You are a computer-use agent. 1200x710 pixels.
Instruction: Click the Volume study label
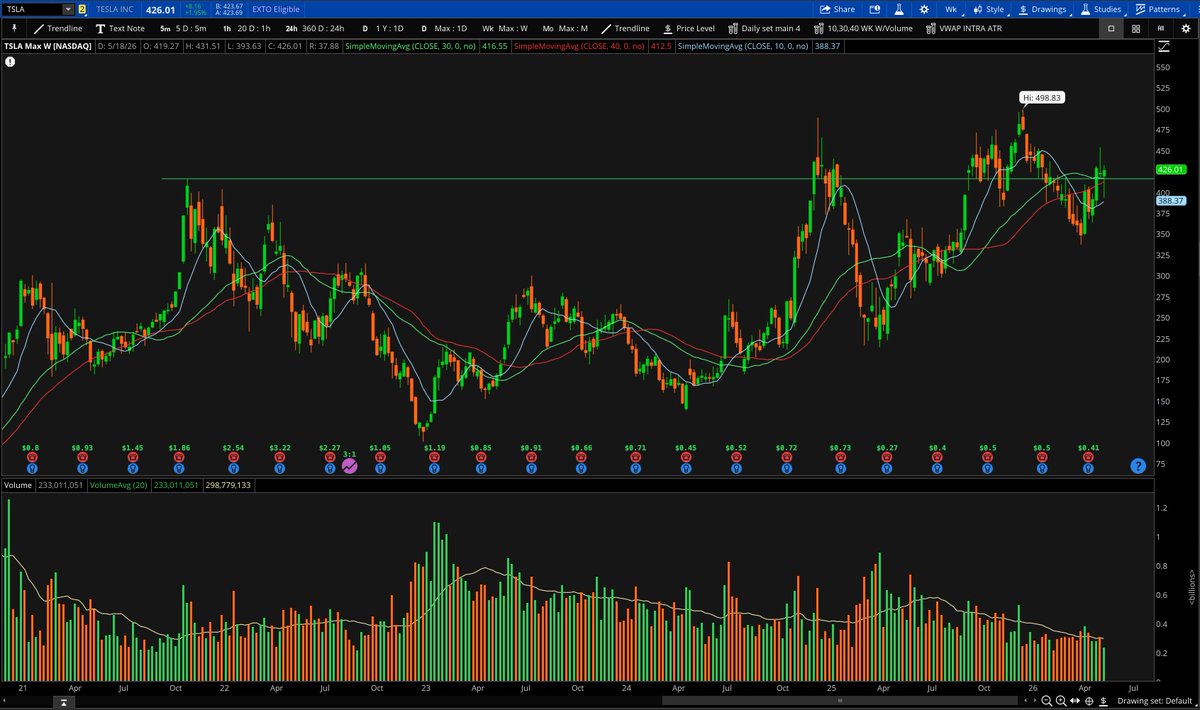[17, 485]
